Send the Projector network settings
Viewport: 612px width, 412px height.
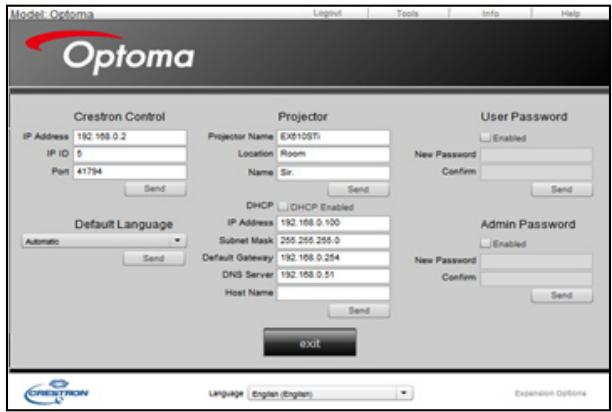(x=359, y=311)
